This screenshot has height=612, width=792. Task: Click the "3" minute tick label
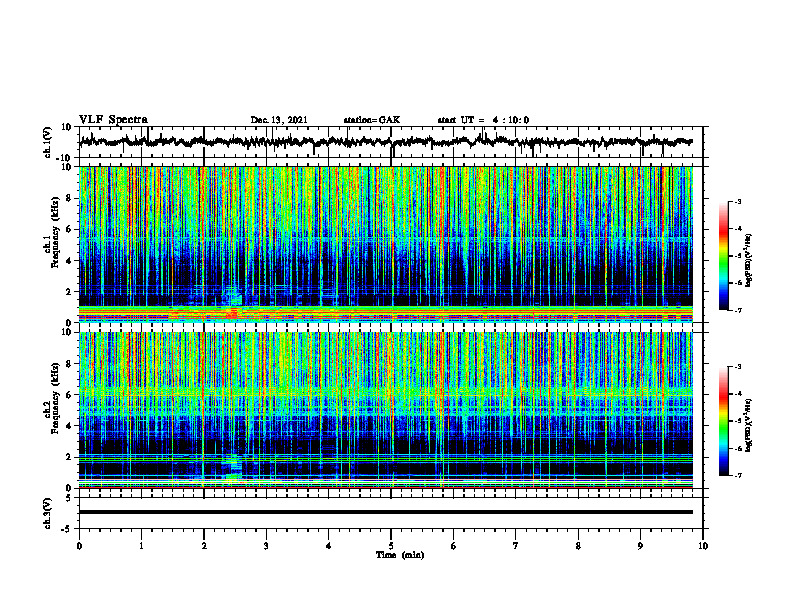point(266,546)
